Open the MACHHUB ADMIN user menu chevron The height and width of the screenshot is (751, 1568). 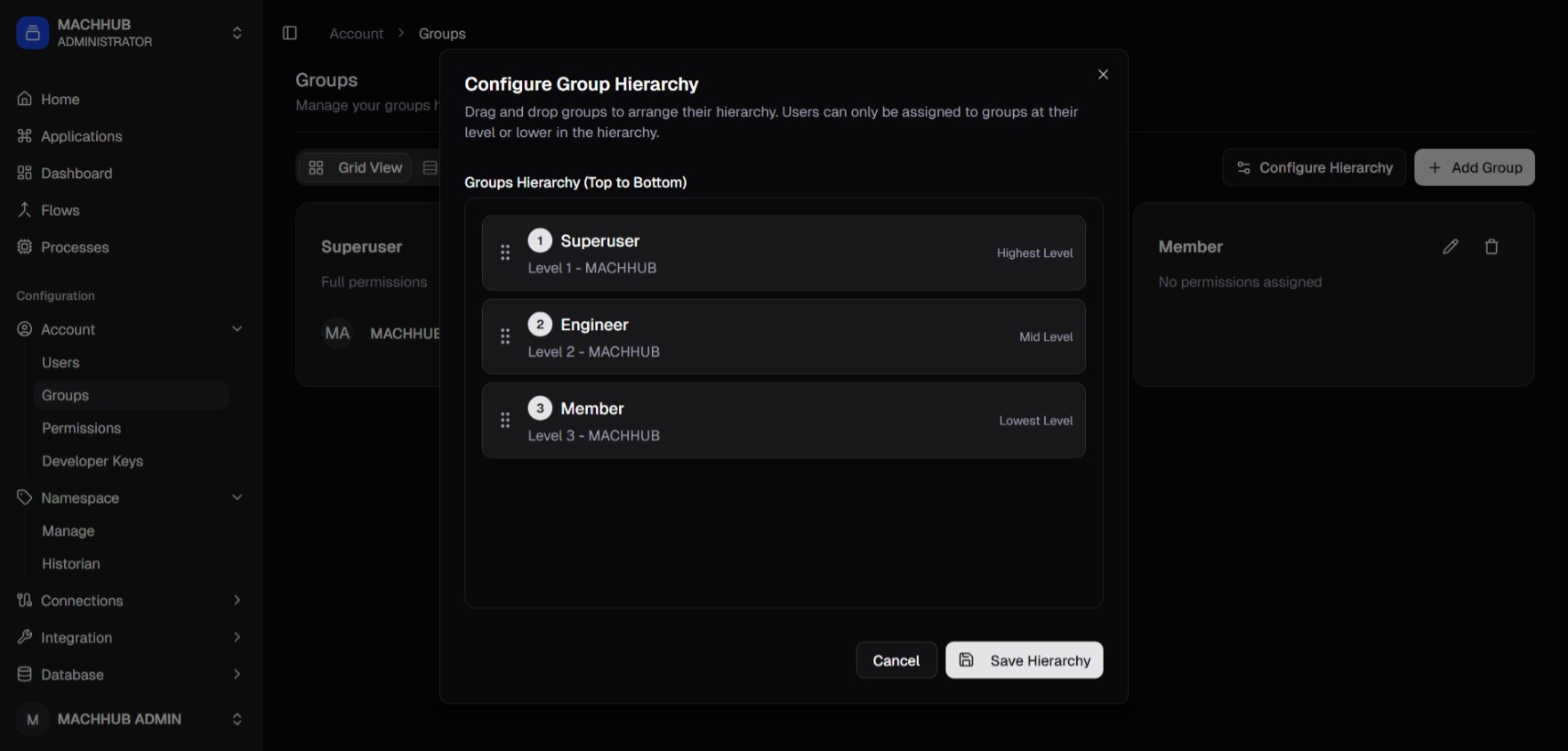[237, 719]
